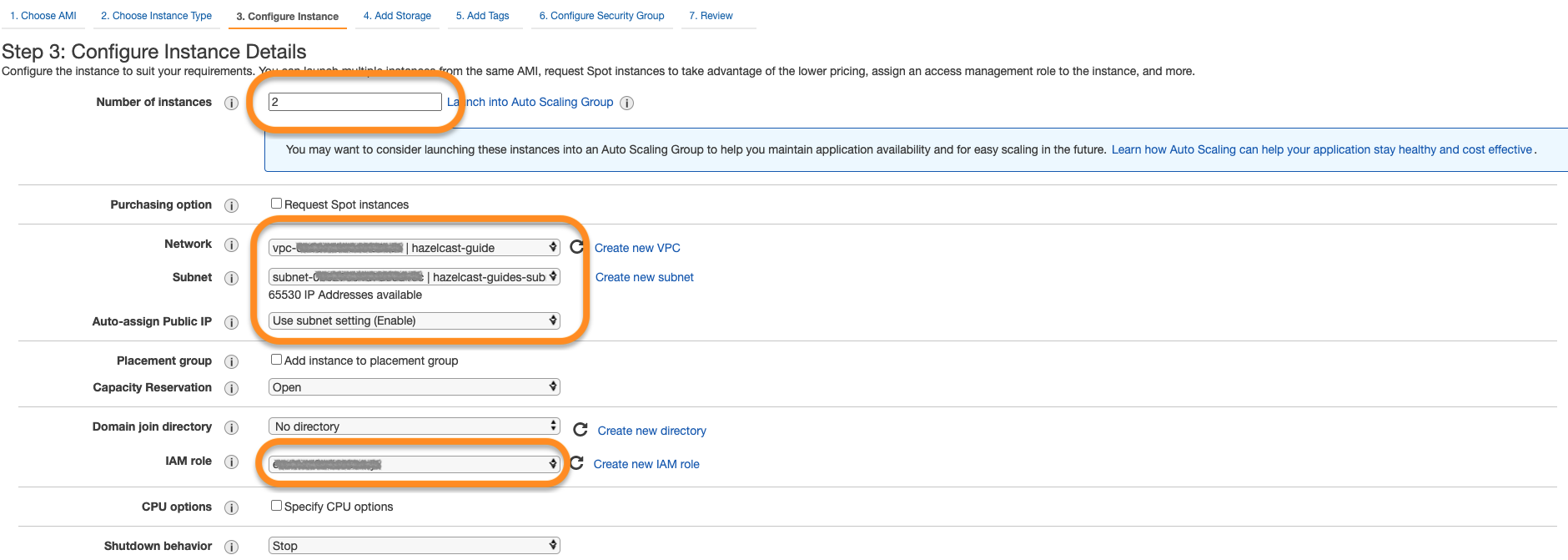Viewport: 1568px width, 560px height.
Task: Open the Capacity Reservation dropdown
Action: 414,387
